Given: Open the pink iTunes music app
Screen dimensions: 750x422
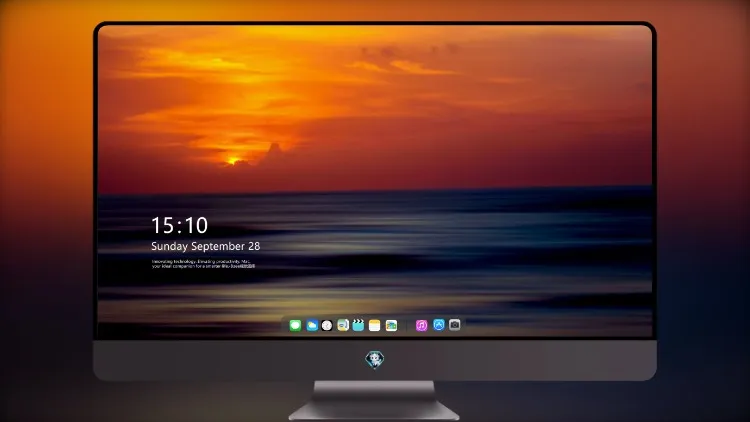Looking at the screenshot, I should [x=421, y=325].
